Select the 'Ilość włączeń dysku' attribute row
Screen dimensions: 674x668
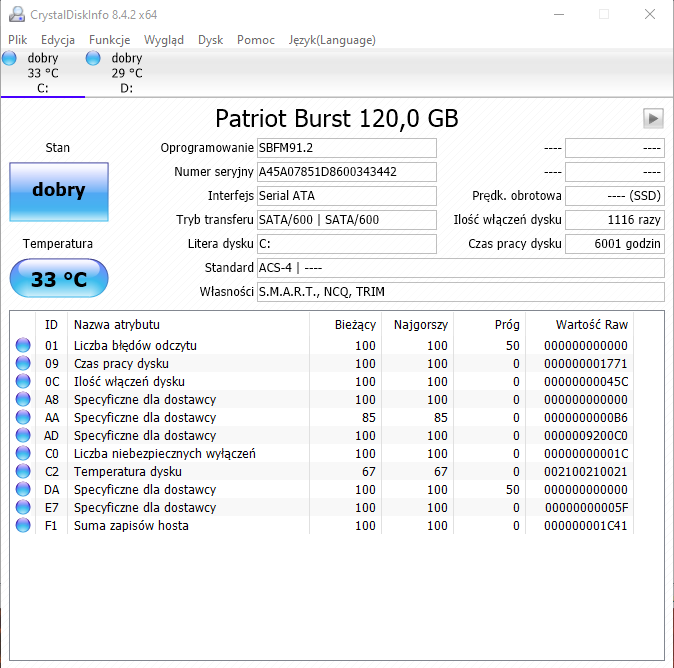click(x=322, y=381)
